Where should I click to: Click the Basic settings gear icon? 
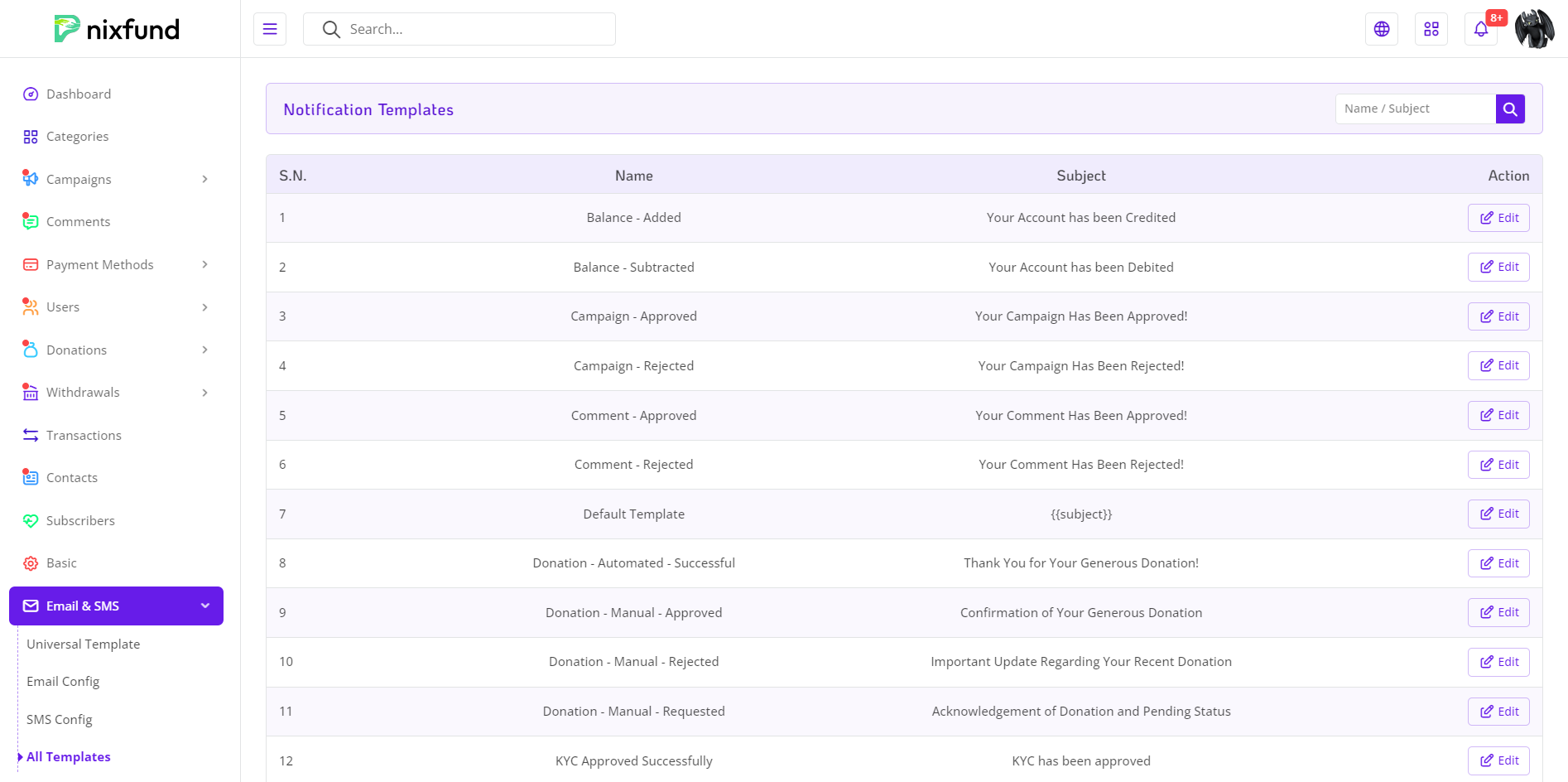point(31,563)
